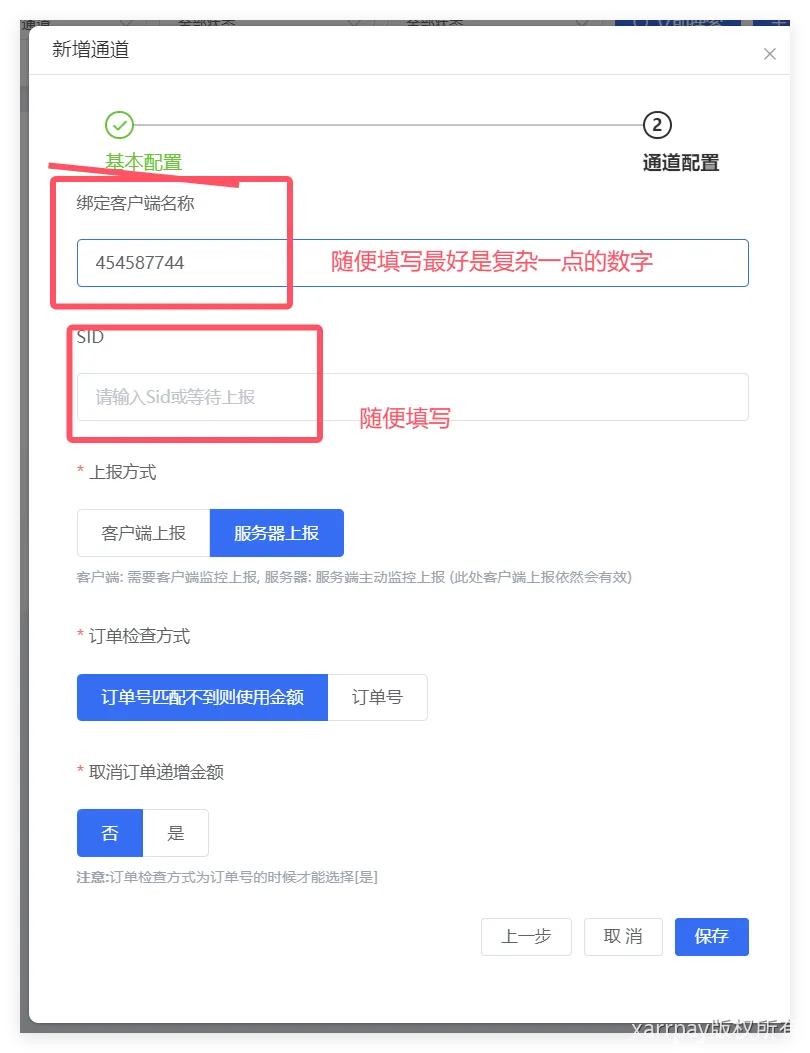Go back with the 上一步 button
This screenshot has width=810, height=1053.
click(526, 936)
